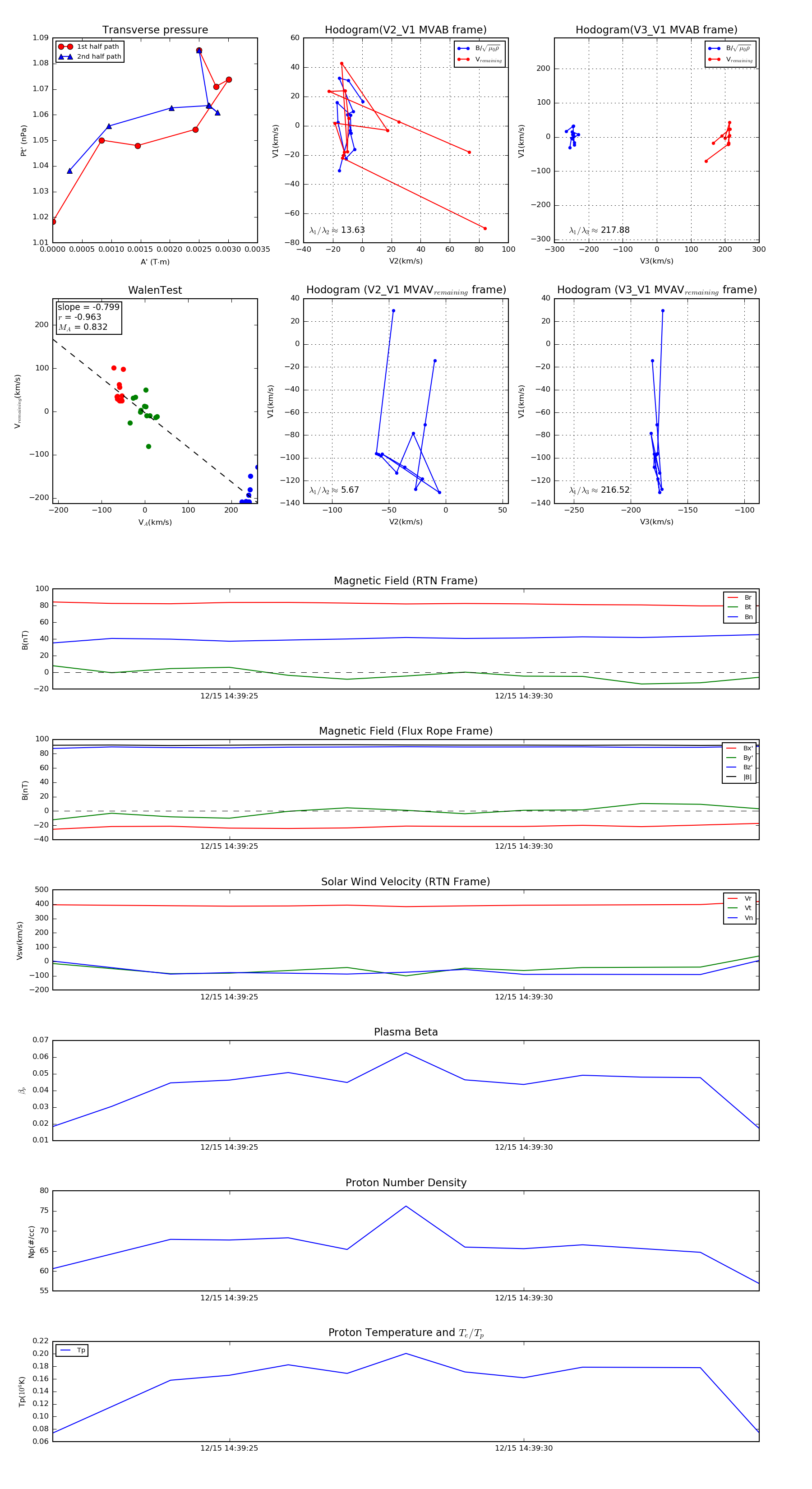Click the Hodogram(V3_V1 MVAB frame) title
The image size is (812, 1489).
tap(656, 30)
